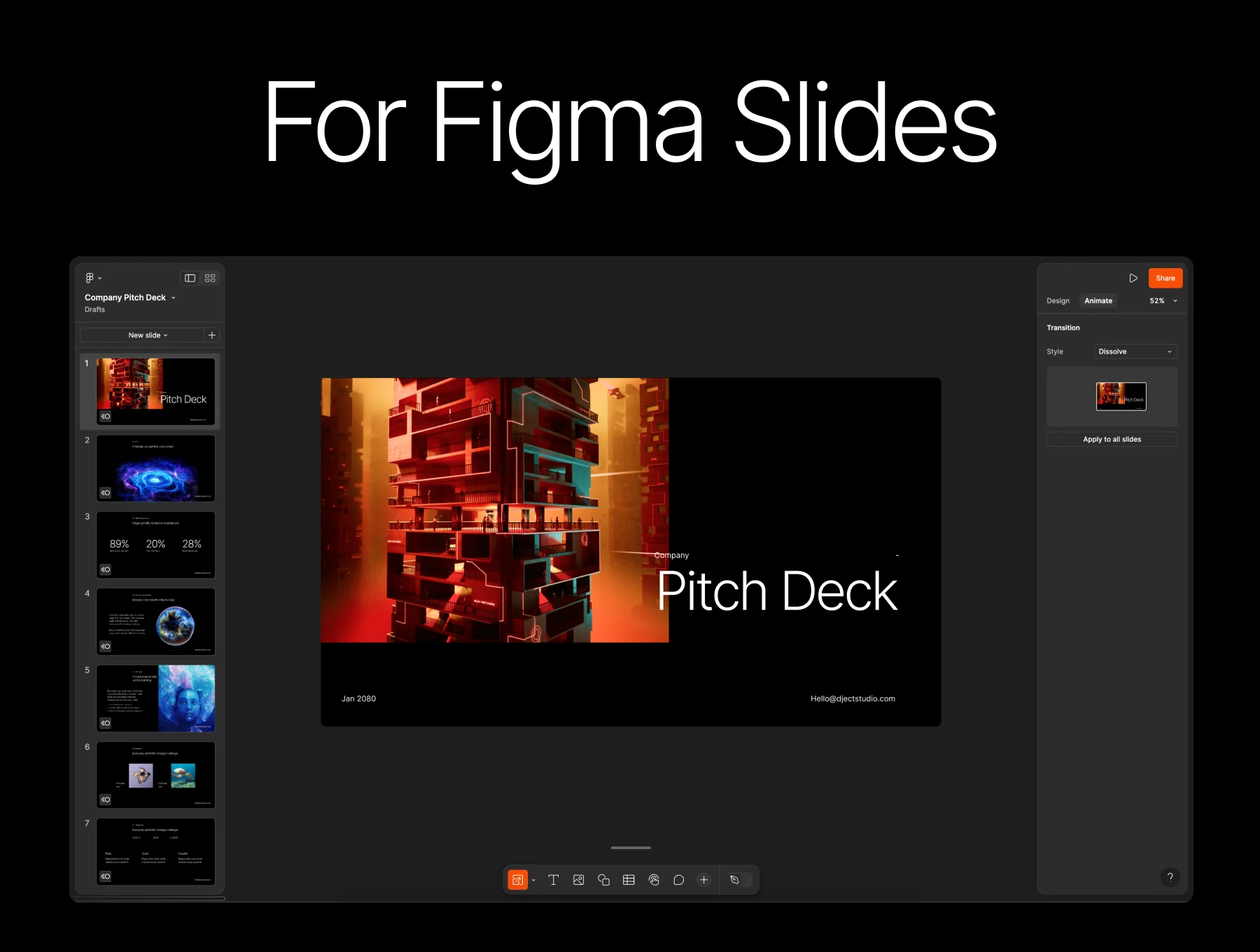Click the slides panel horizontal scrollbar
This screenshot has width=1260, height=952.
coord(150,898)
